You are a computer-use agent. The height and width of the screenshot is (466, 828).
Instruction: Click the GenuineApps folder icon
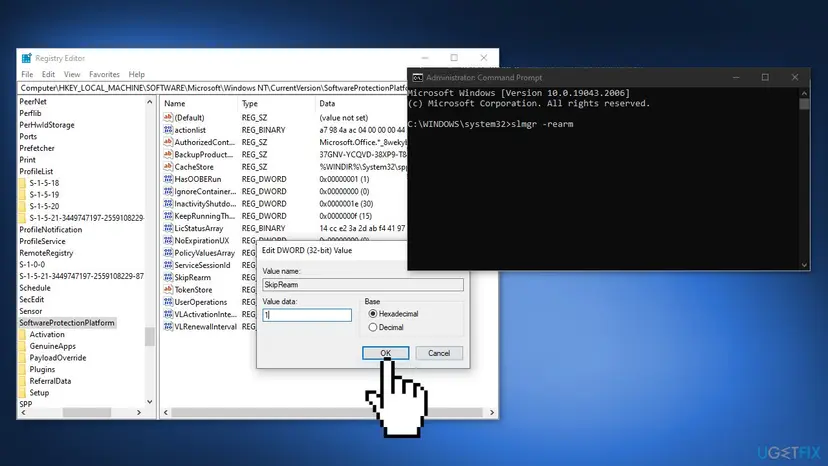(22, 346)
